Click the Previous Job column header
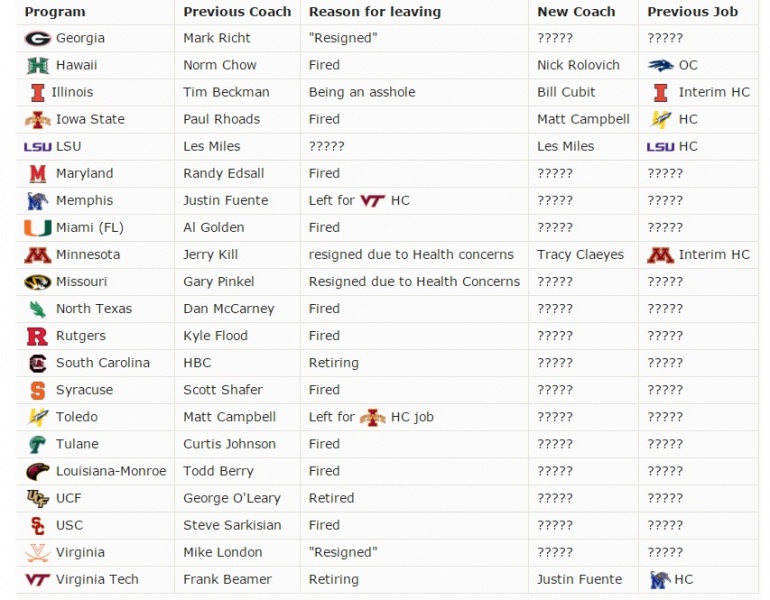The height and width of the screenshot is (600, 770). click(692, 12)
